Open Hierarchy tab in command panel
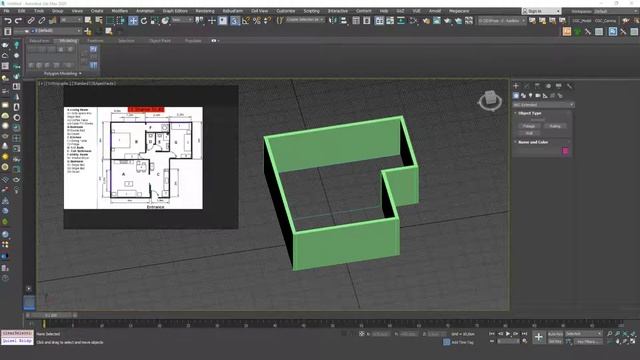The height and width of the screenshot is (360, 640). pos(537,86)
